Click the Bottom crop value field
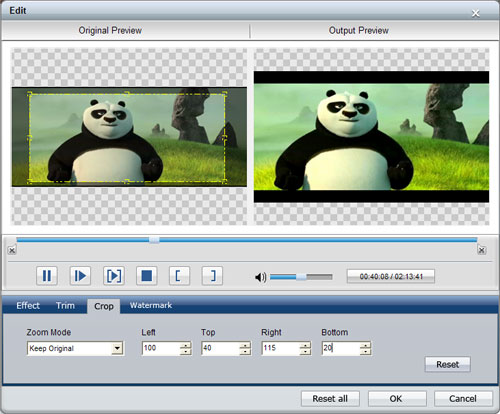 341,348
